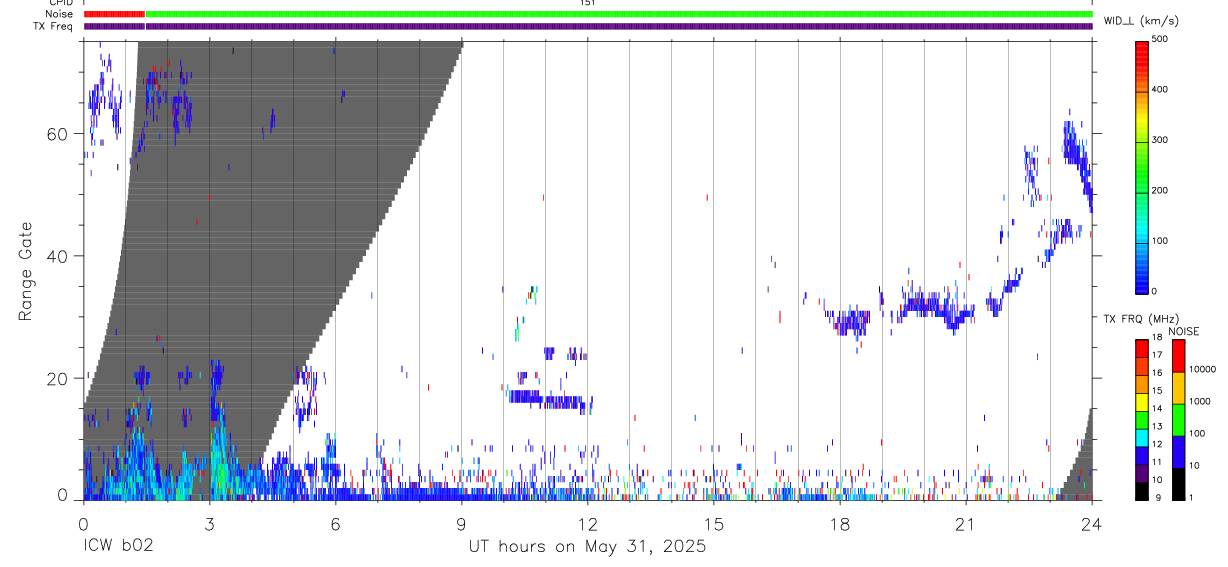Click the '6' tick on the UT hours axis
The image size is (1228, 567).
[x=335, y=524]
